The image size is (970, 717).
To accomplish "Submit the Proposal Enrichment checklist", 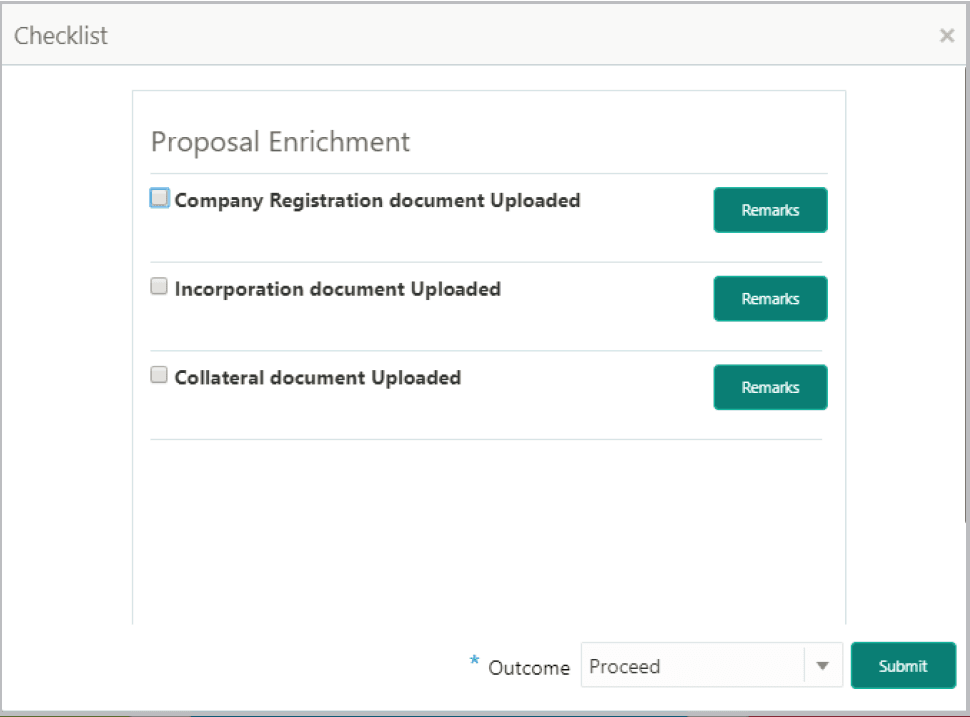I will click(x=902, y=665).
